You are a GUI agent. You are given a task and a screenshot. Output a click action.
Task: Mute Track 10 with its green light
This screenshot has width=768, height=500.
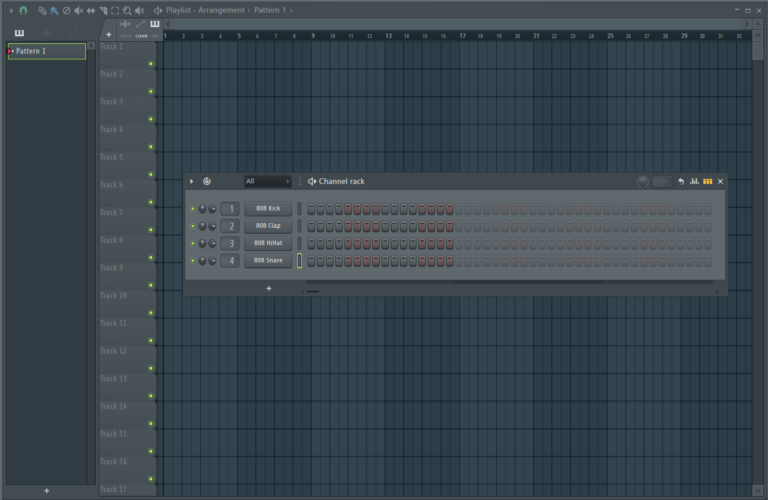click(151, 313)
